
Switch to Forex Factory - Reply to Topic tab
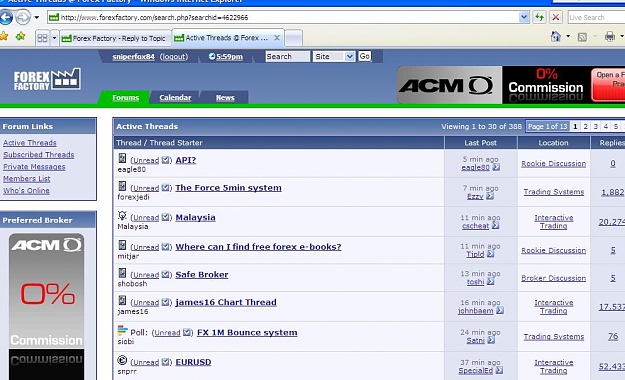tap(116, 38)
